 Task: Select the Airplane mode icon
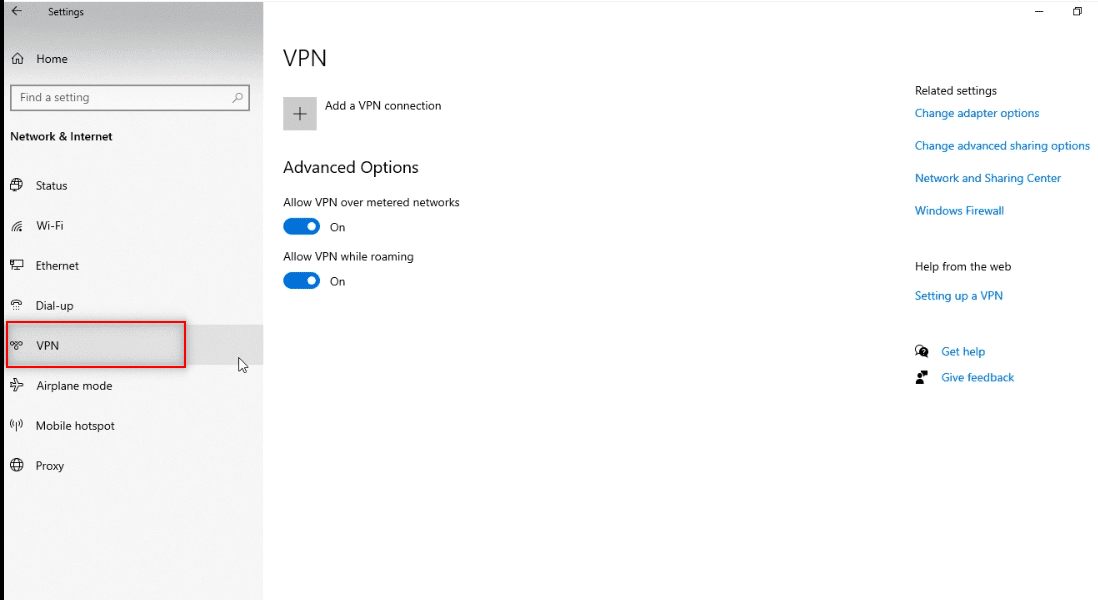coord(16,385)
